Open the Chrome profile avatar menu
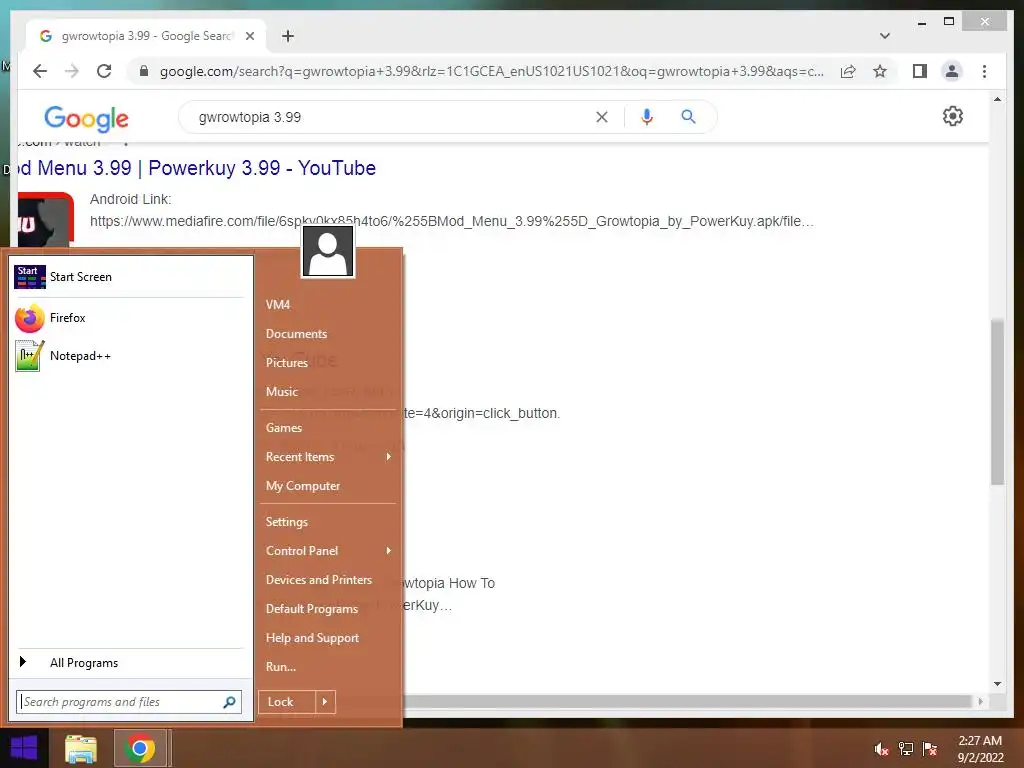The image size is (1024, 768). [x=952, y=71]
